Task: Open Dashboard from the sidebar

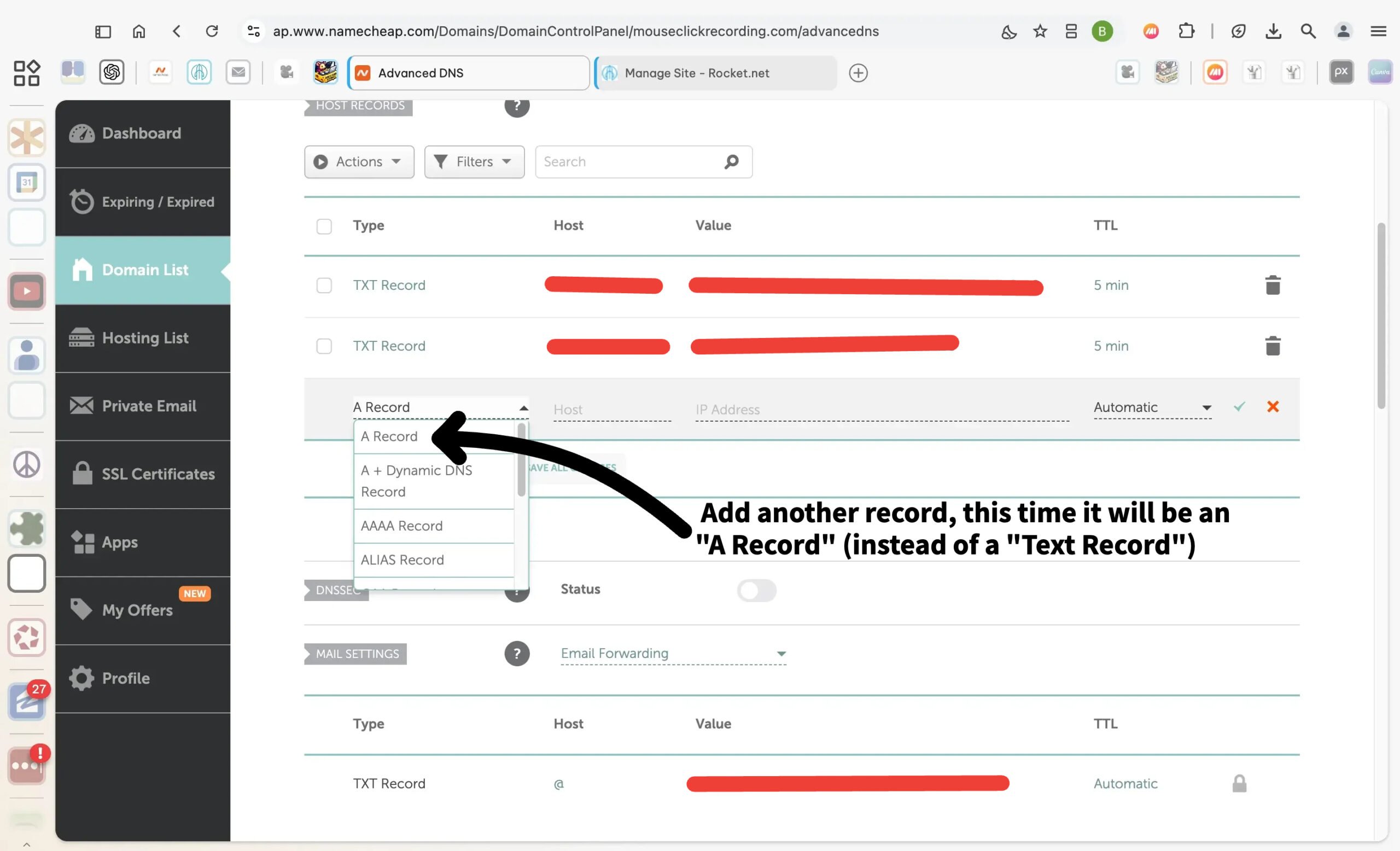Action: click(142, 133)
